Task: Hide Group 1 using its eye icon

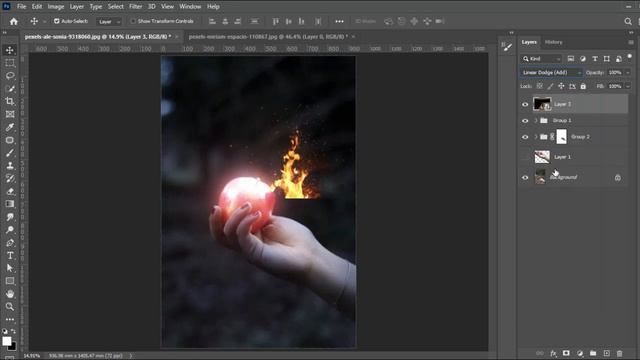Action: point(525,121)
